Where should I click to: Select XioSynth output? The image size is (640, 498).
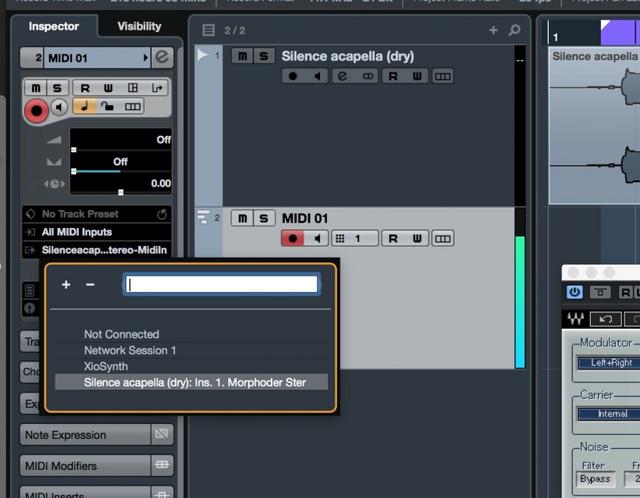coord(191,366)
